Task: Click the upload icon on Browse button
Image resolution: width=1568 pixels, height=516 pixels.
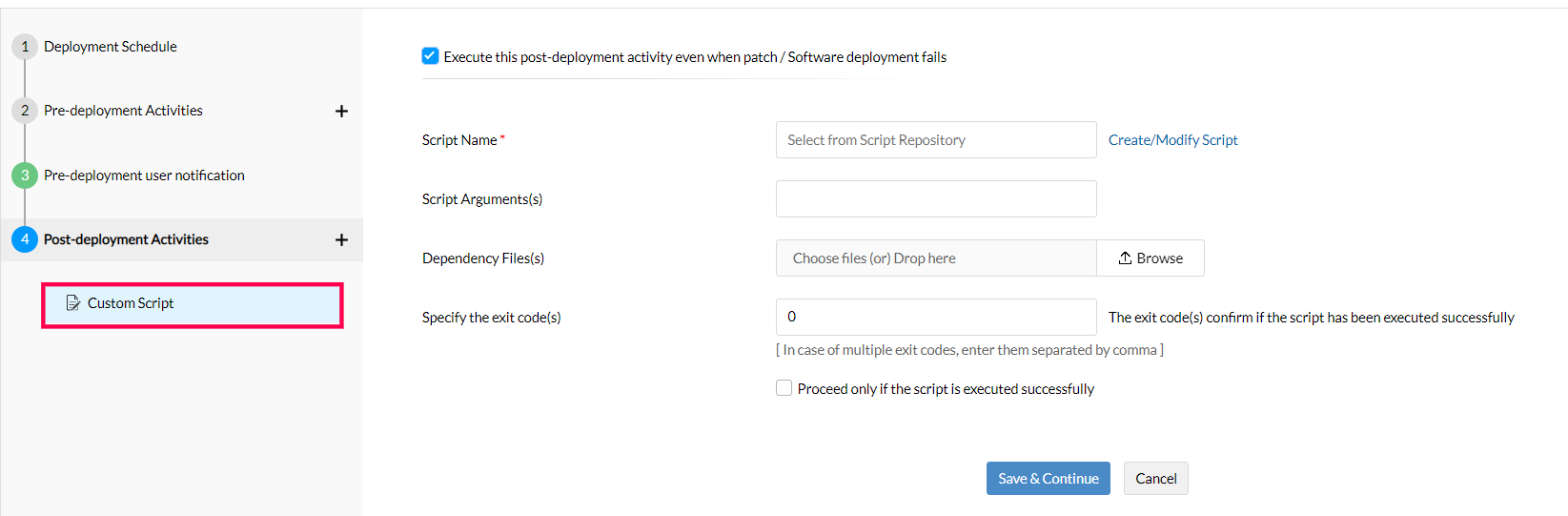Action: pos(1125,258)
